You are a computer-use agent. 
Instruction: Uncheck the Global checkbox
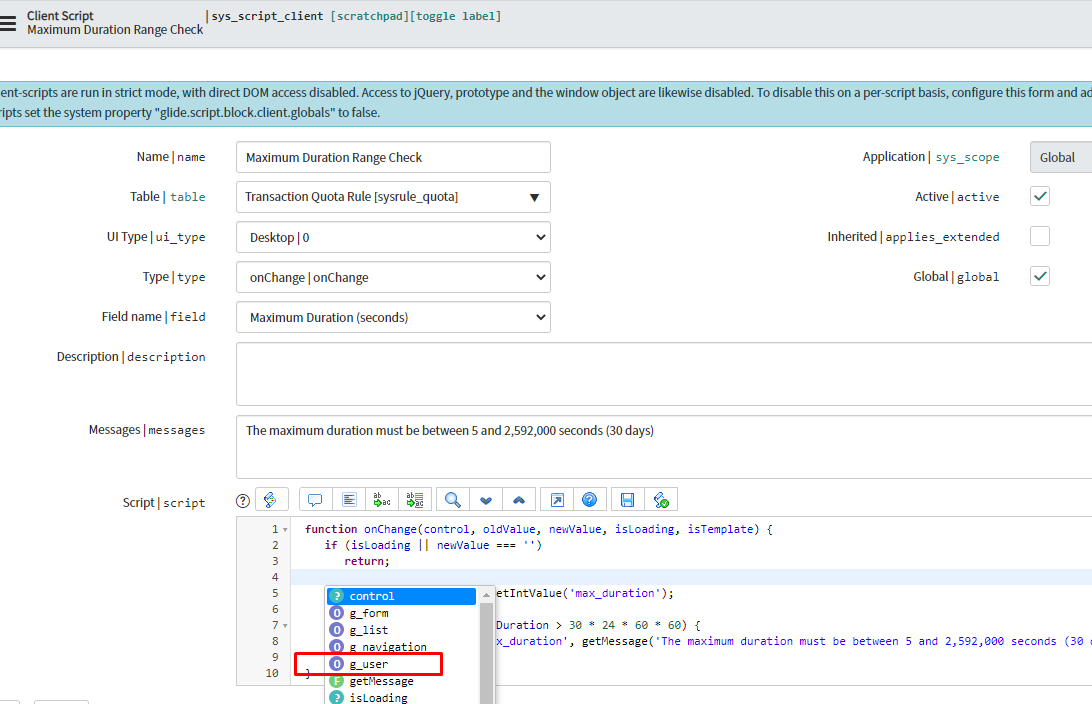[1040, 276]
